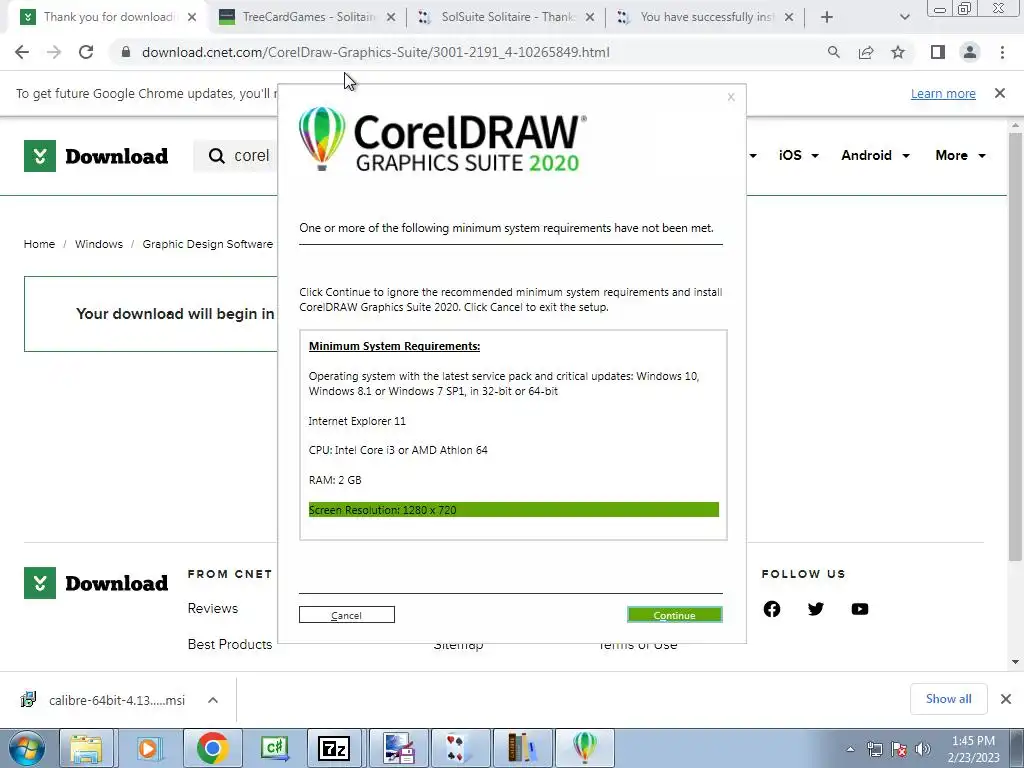Close the CorelDRAW installer dialog with the X
This screenshot has width=1024, height=768.
pos(731,97)
